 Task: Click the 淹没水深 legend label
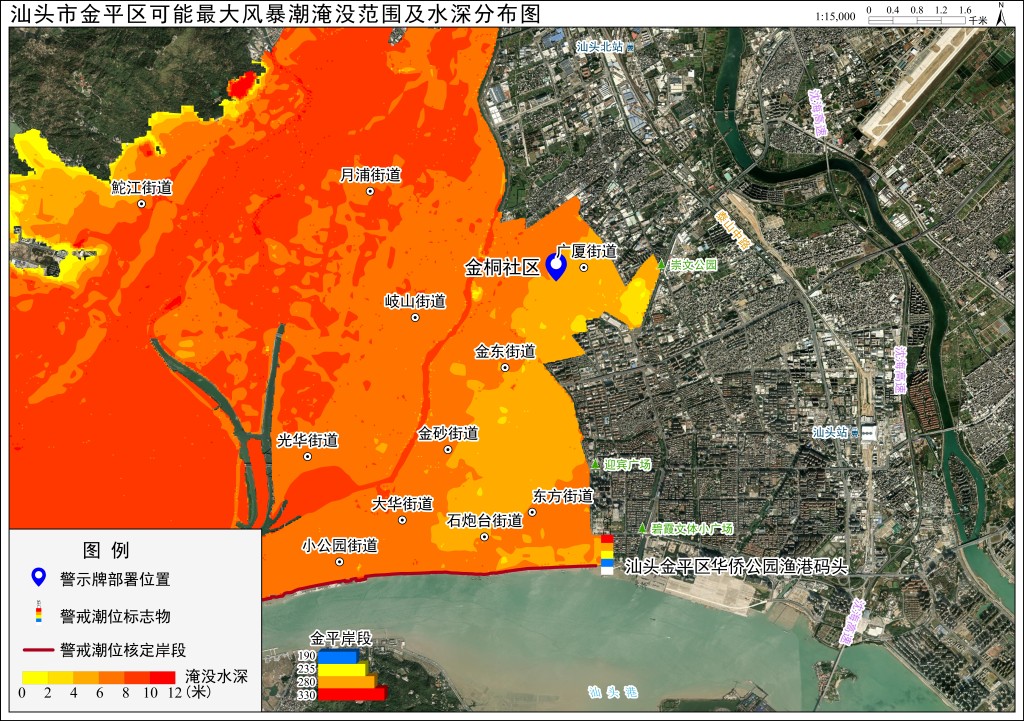pos(216,676)
